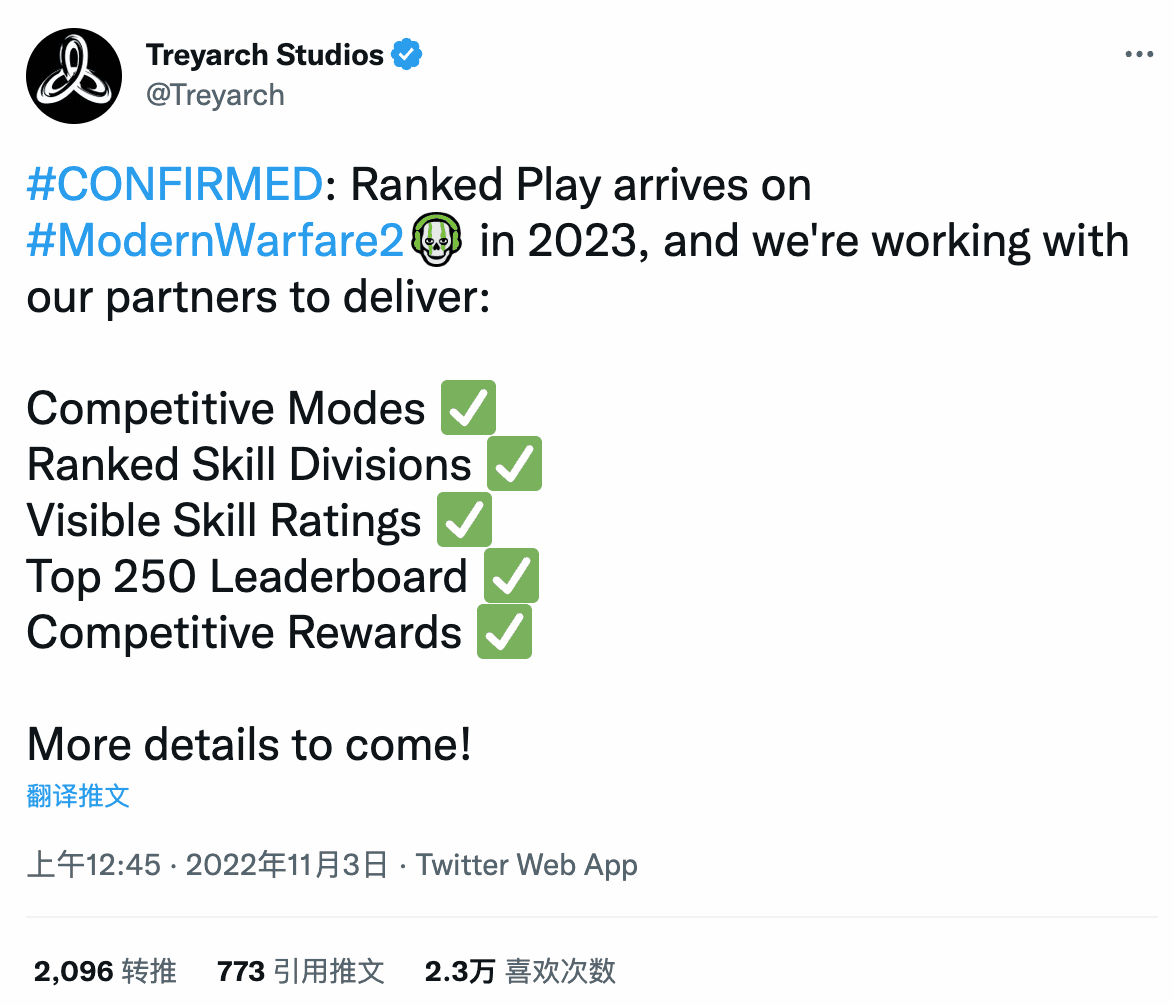This screenshot has width=1174, height=1006.
Task: View the 773 引用推文 quote tweets
Action: pos(300,972)
